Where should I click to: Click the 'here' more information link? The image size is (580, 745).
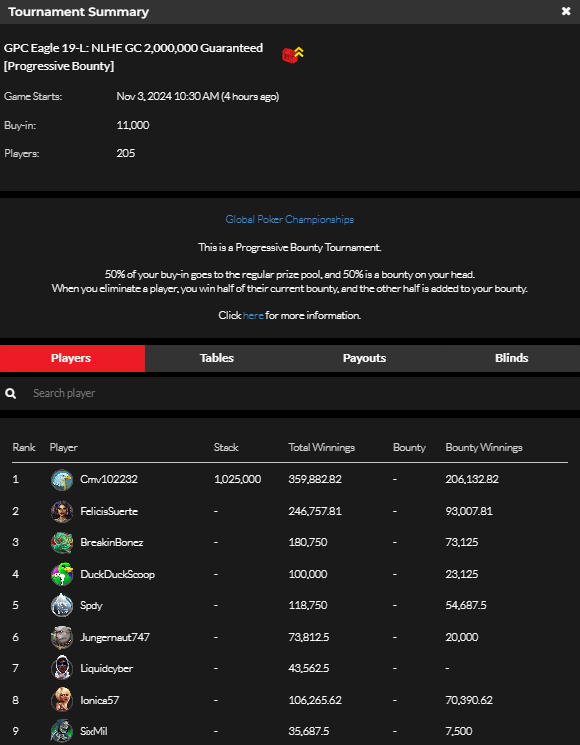[x=253, y=315]
